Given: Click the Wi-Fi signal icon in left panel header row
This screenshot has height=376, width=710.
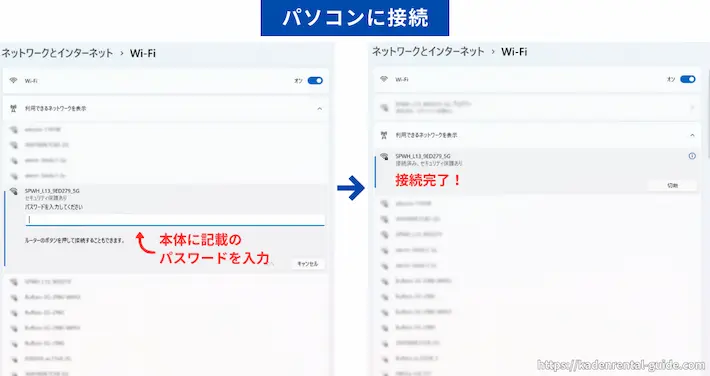Looking at the screenshot, I should [14, 81].
